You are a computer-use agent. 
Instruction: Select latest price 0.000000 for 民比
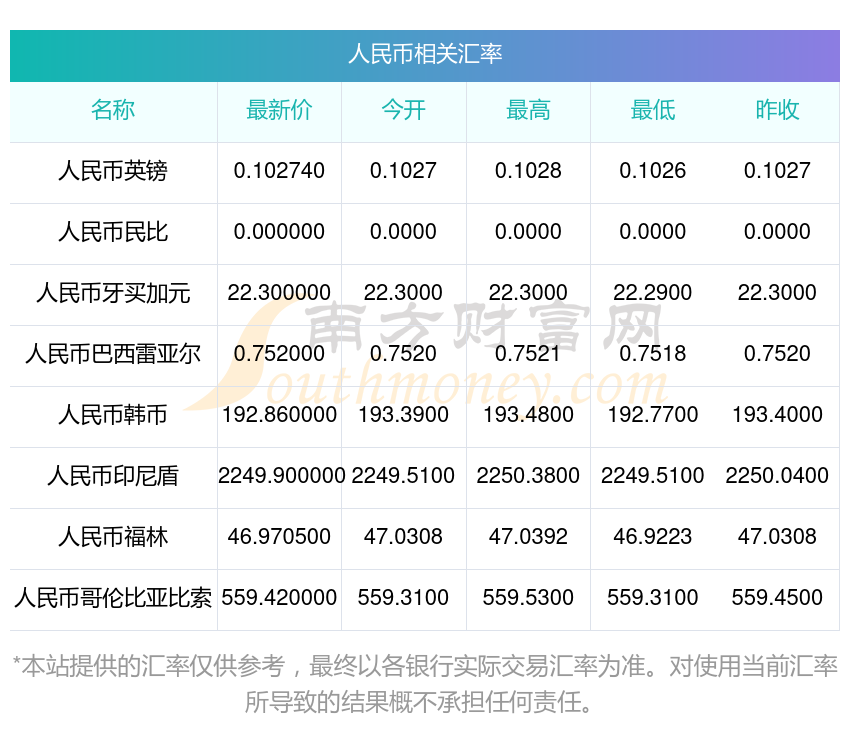[279, 232]
